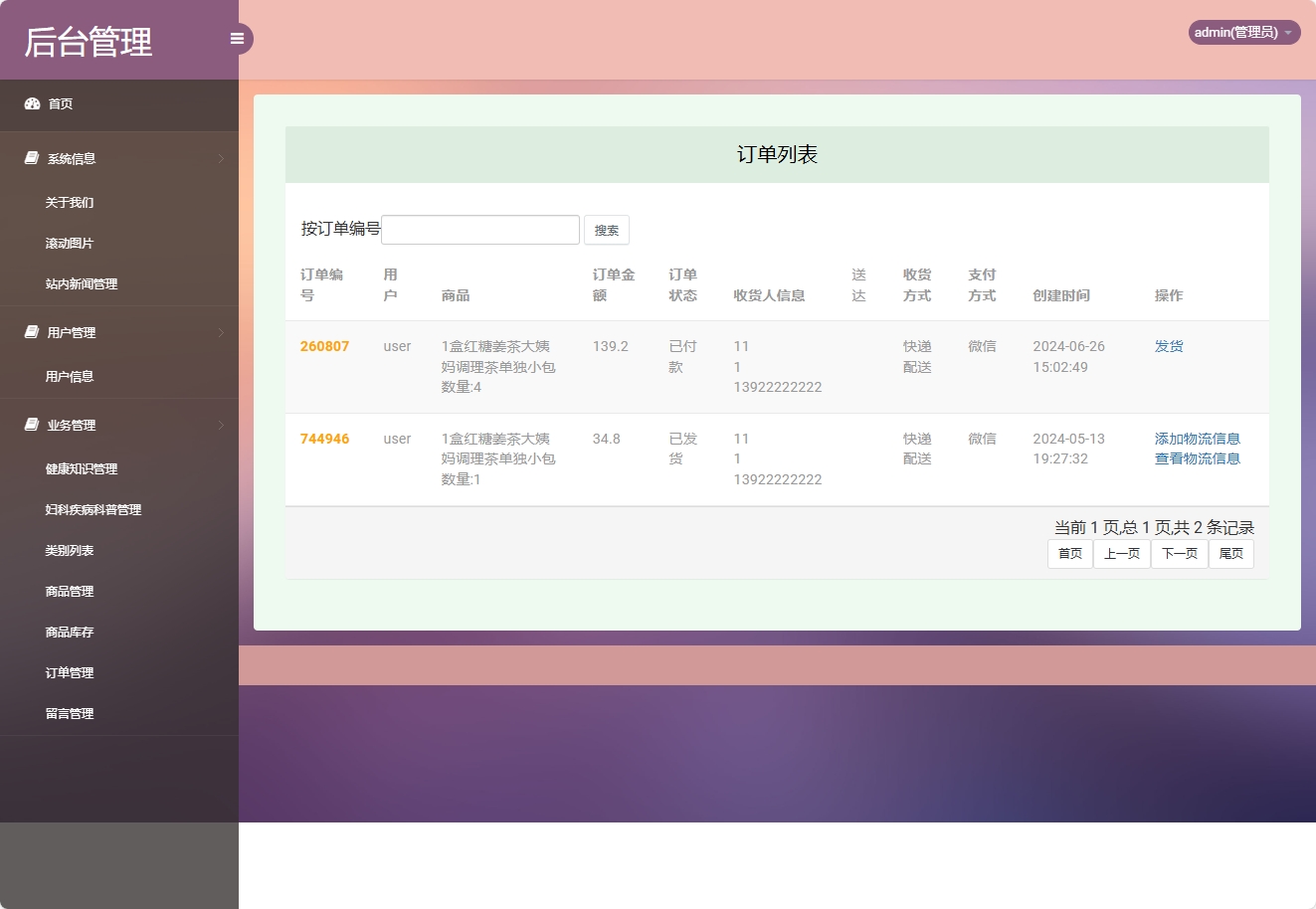The height and width of the screenshot is (909, 1316).
Task: Expand the 业务管理 section chevron
Action: [221, 425]
